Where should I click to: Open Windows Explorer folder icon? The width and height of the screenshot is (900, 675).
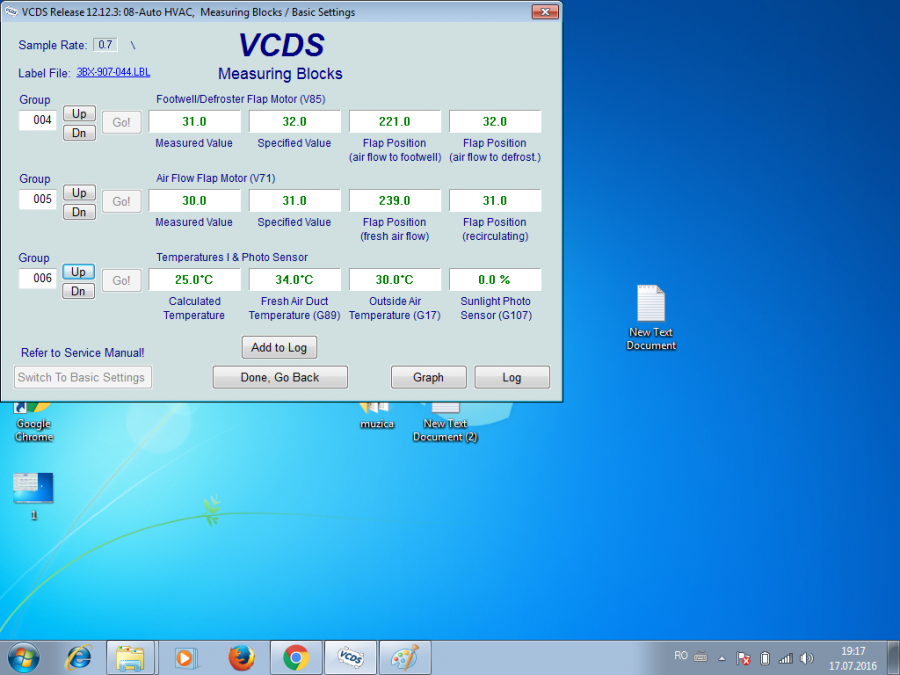pyautogui.click(x=131, y=657)
